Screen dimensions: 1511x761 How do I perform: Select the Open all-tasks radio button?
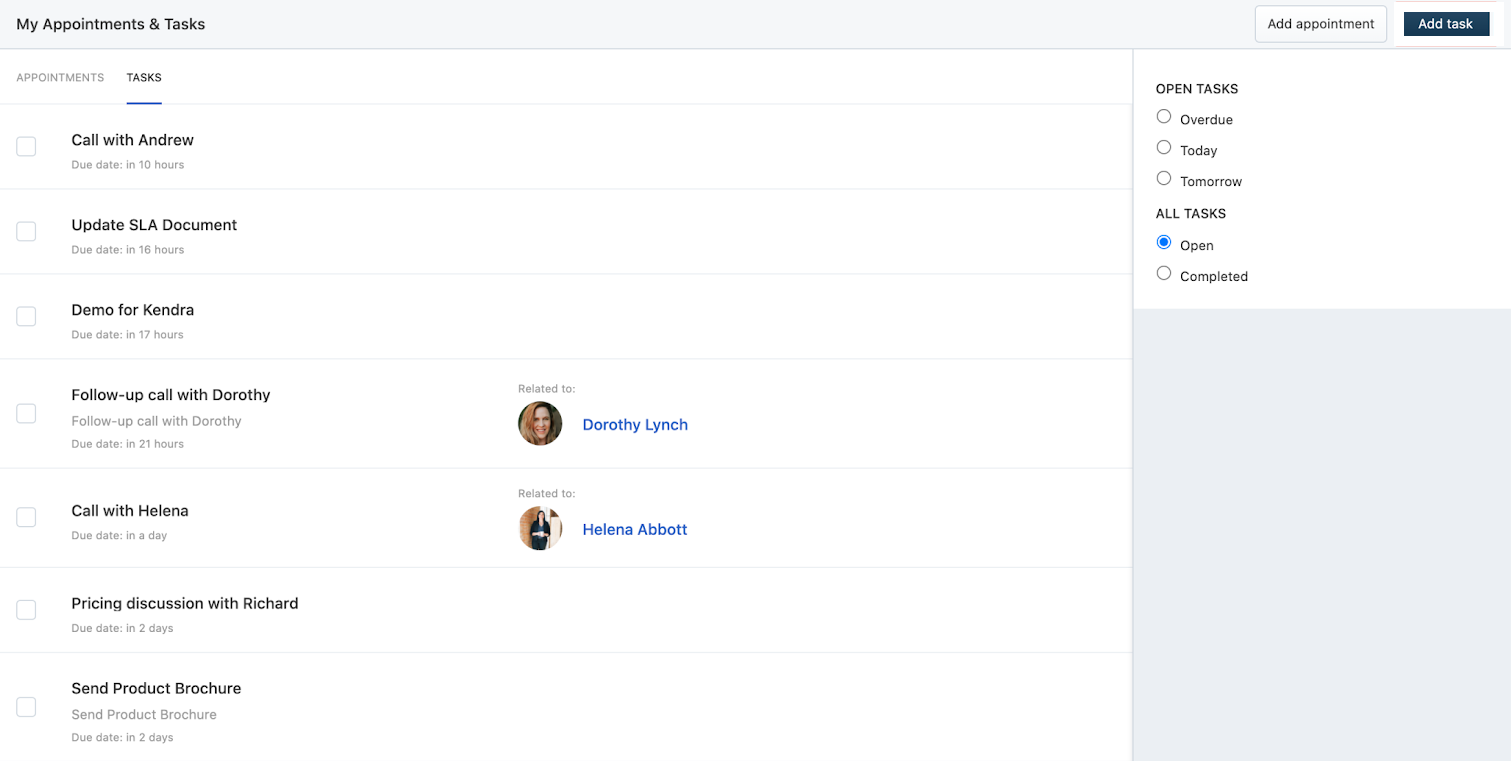pos(1164,243)
